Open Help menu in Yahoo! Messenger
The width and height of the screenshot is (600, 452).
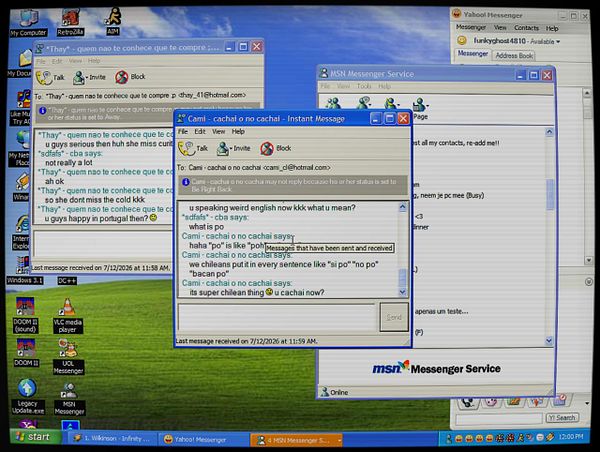coord(552,28)
